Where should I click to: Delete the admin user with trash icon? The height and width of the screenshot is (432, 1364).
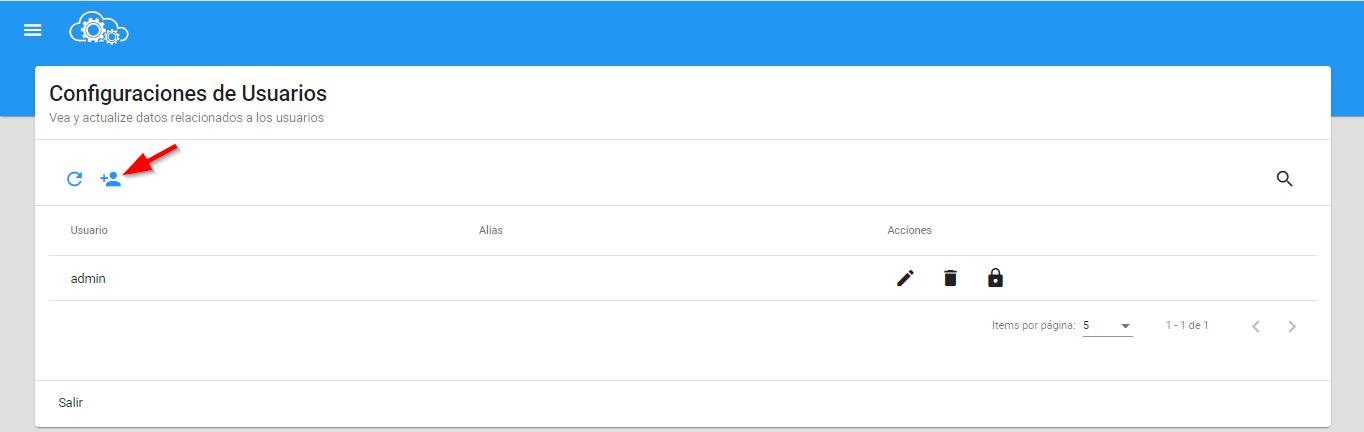(x=950, y=278)
